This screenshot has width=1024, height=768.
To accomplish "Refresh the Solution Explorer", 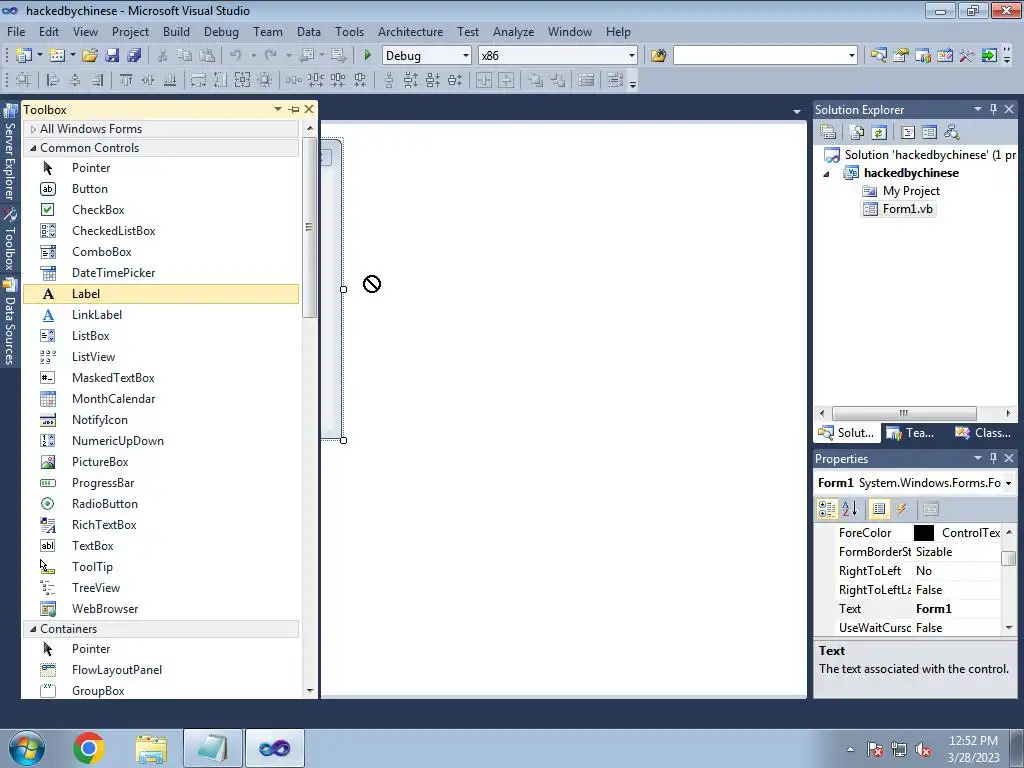I will [879, 133].
